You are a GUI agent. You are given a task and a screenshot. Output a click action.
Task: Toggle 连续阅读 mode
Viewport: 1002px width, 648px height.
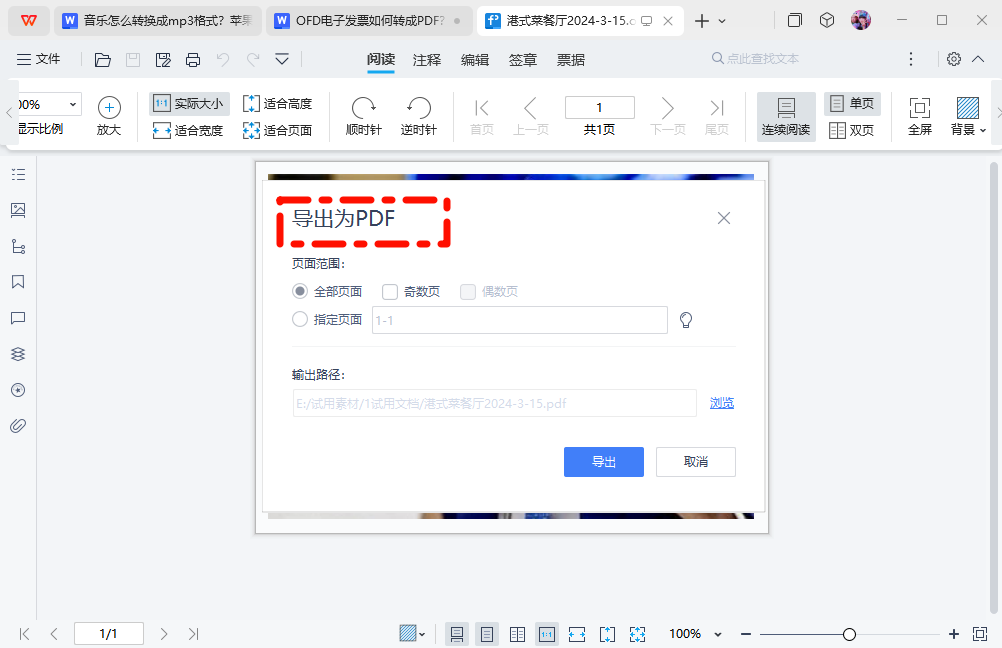786,116
